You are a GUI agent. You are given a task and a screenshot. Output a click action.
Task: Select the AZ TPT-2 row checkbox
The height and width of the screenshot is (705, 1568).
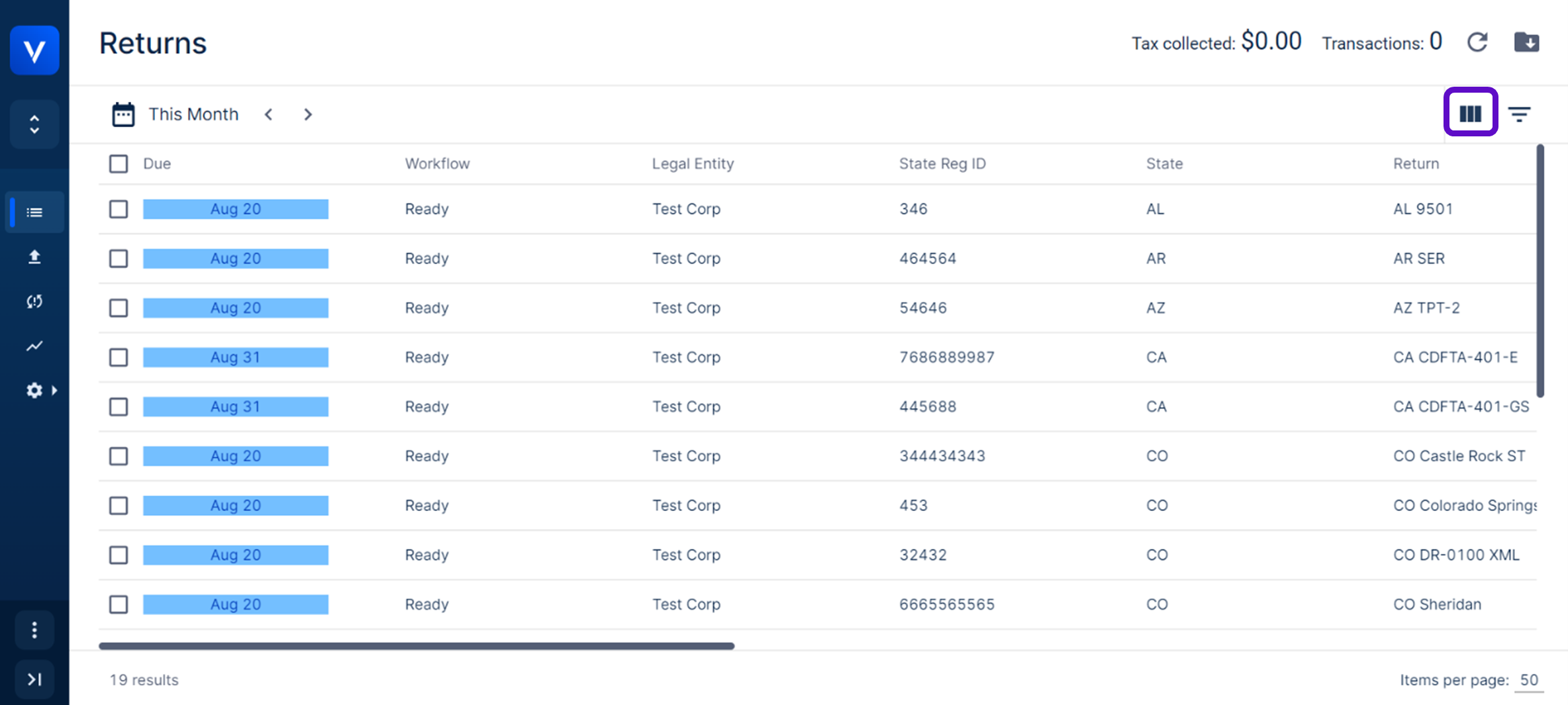pos(119,308)
